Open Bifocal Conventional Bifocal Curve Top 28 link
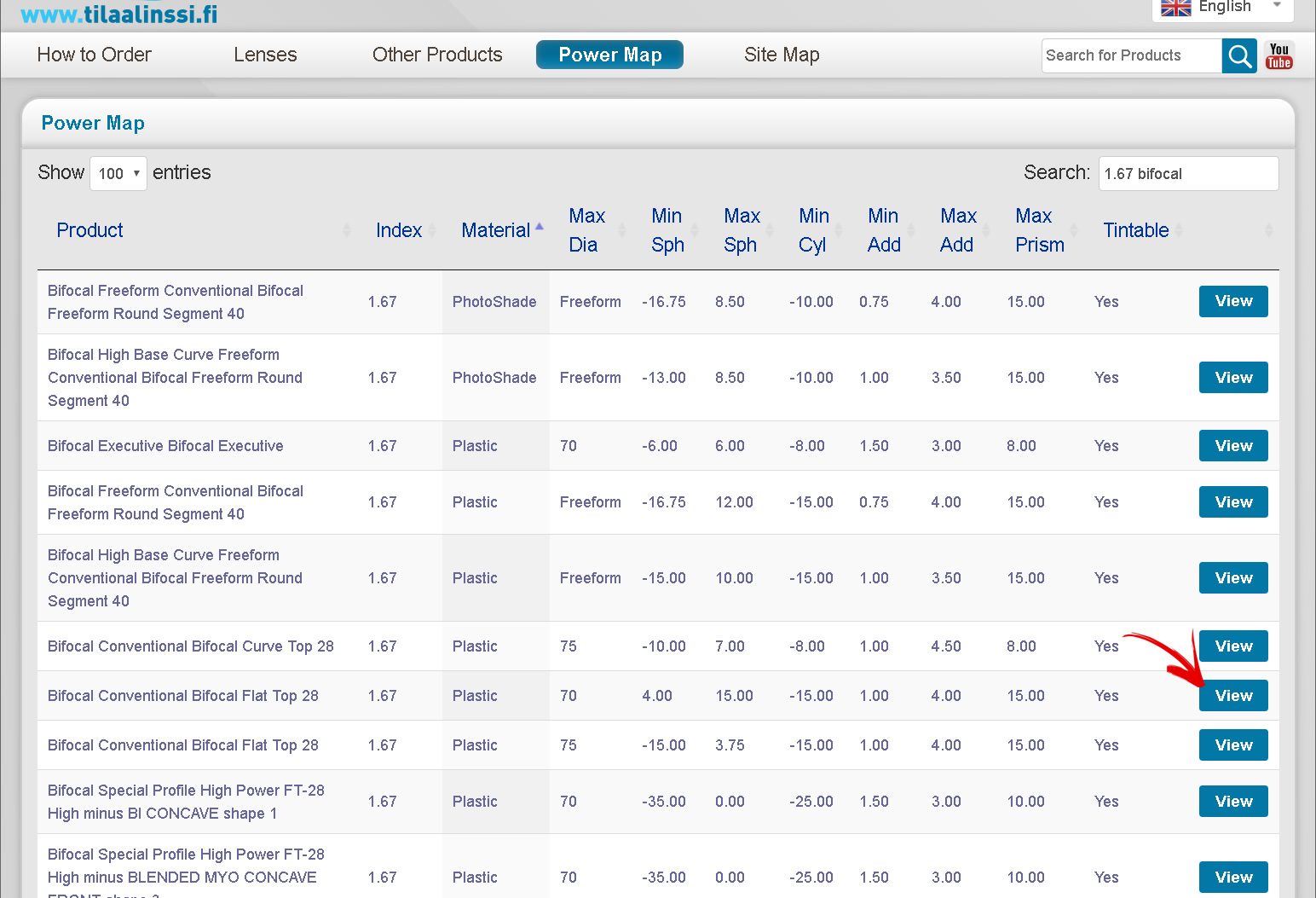The image size is (1316, 898). [x=191, y=646]
